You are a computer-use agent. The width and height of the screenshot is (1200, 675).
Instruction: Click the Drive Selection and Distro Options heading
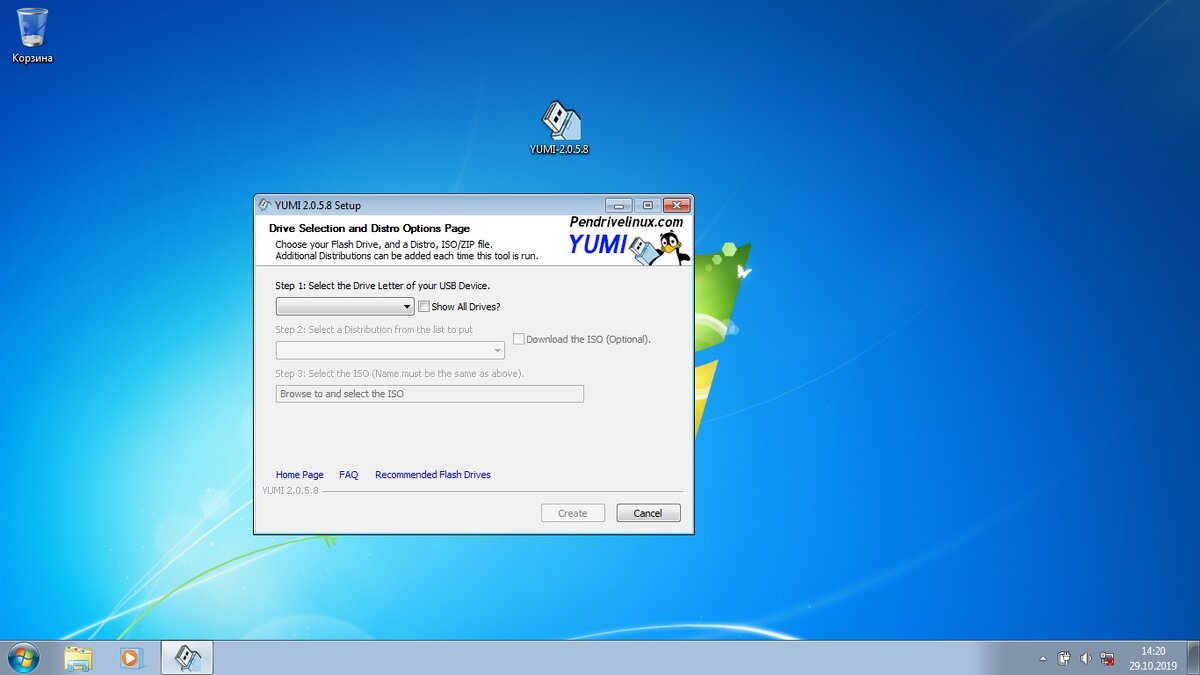click(369, 229)
